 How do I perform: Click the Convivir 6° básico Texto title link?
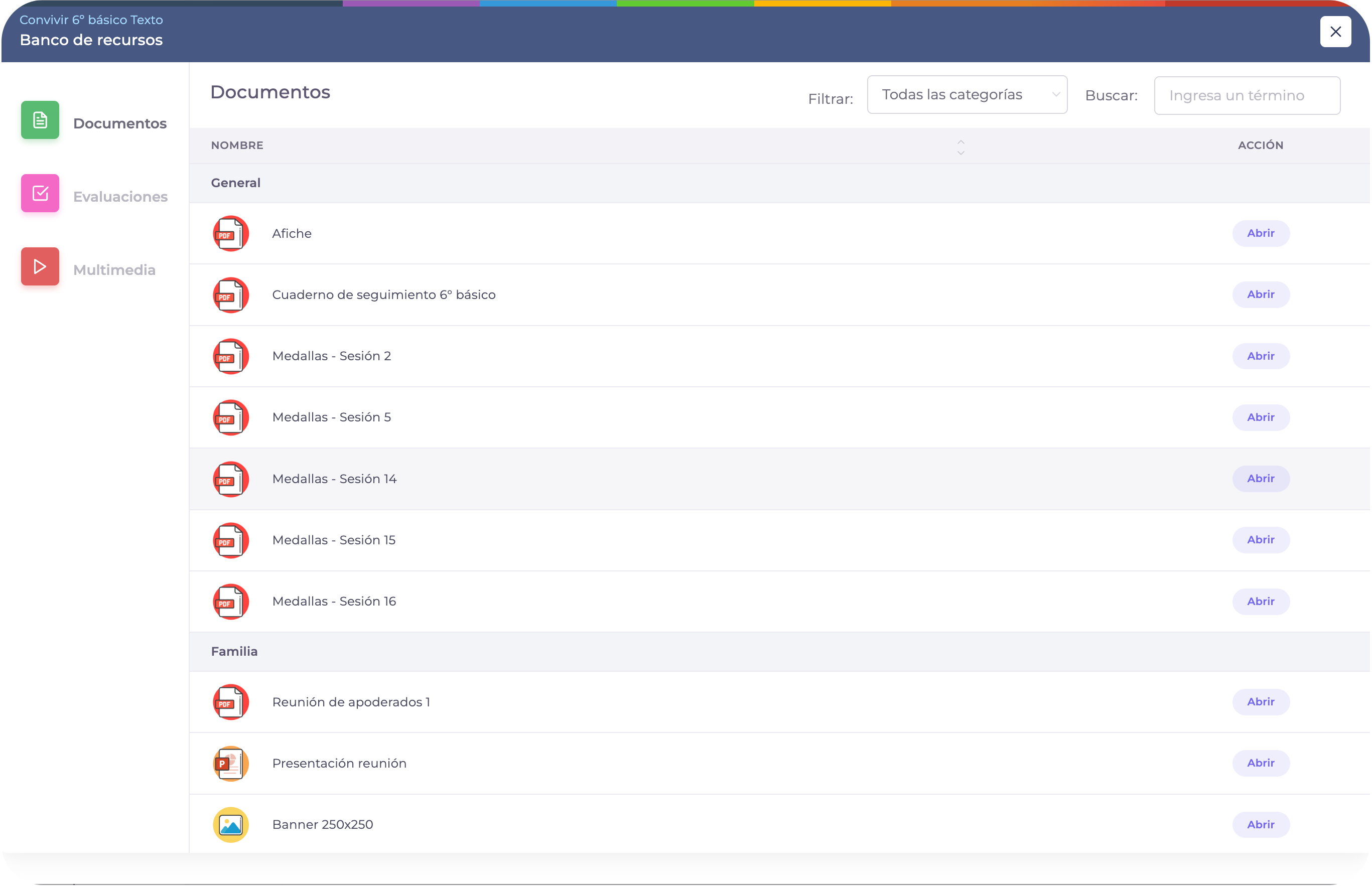pyautogui.click(x=91, y=20)
